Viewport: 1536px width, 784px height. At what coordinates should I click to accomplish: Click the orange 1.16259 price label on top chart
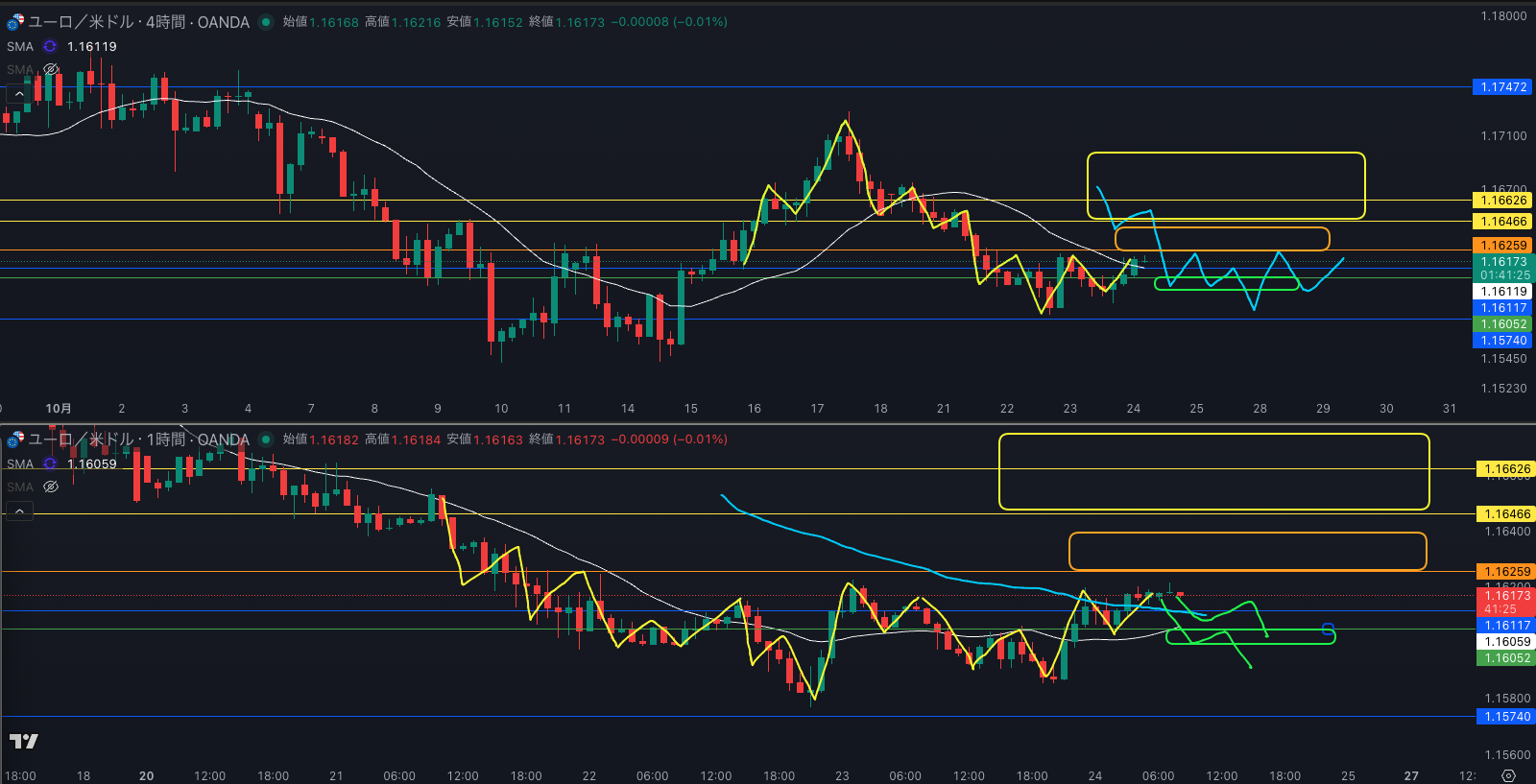pyautogui.click(x=1503, y=246)
